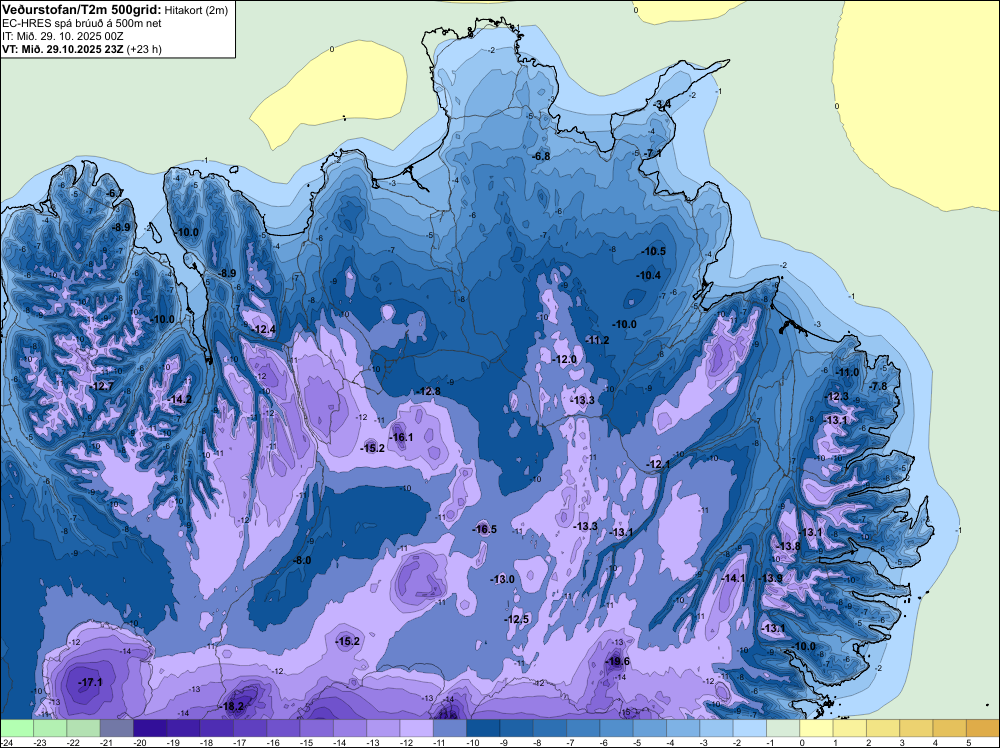Image resolution: width=1000 pixels, height=748 pixels.
Task: Click the gray-blue legend swatch labeled -21
Action: point(117,728)
